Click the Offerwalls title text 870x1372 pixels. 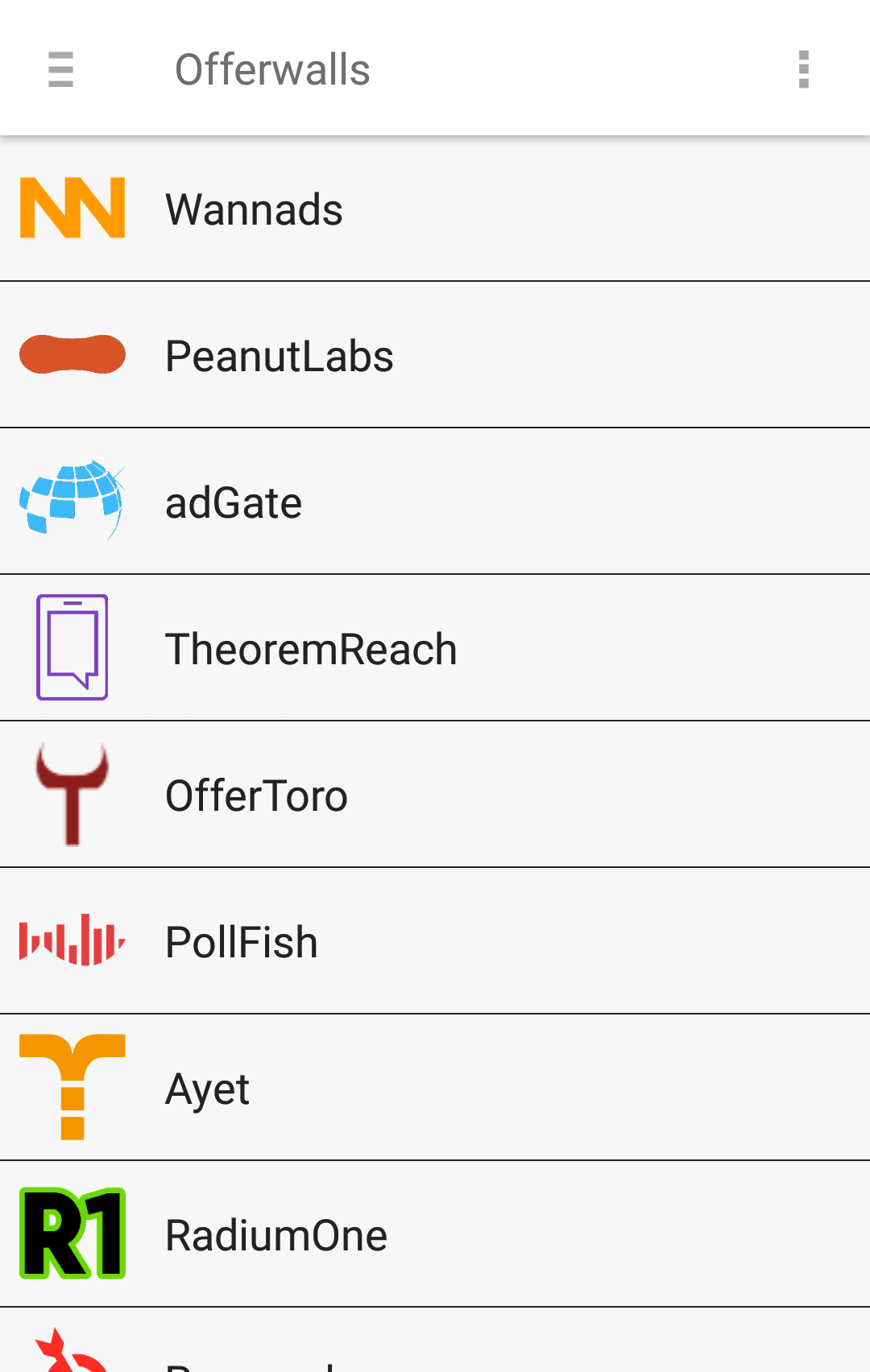tap(272, 69)
